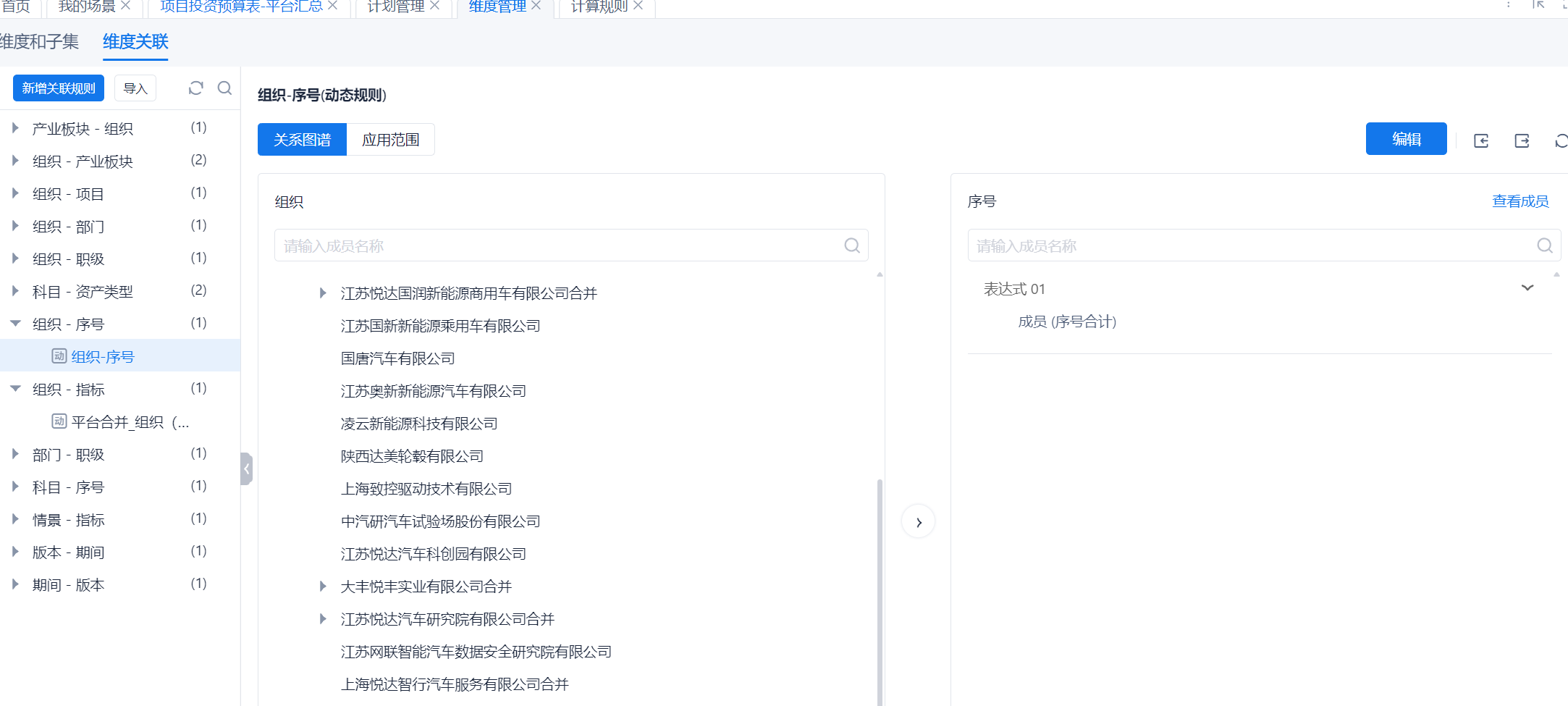Click the refresh icon in left panel
The width and height of the screenshot is (1568, 706).
point(195,88)
